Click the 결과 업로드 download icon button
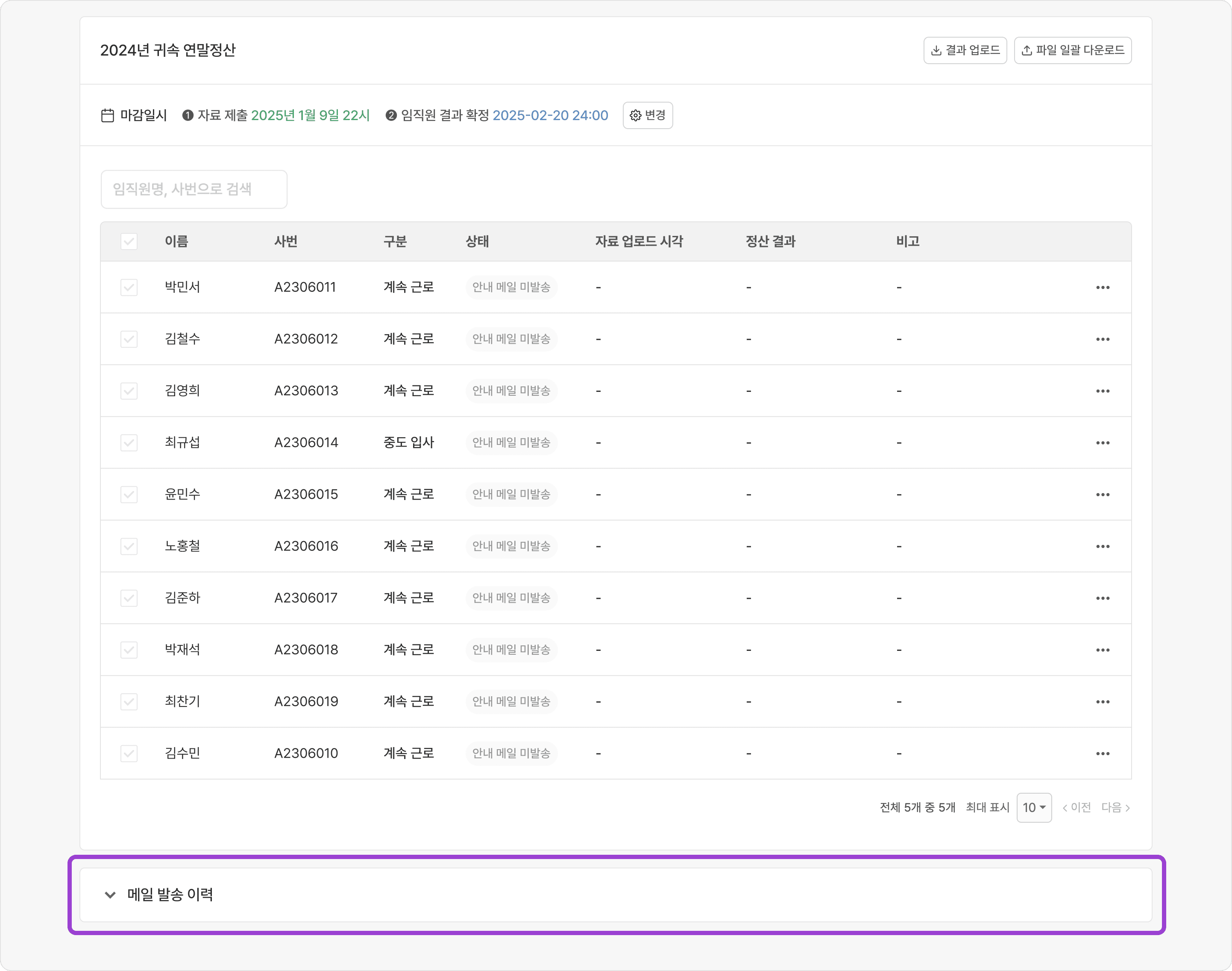Screen dimensions: 1232x971 click(965, 50)
